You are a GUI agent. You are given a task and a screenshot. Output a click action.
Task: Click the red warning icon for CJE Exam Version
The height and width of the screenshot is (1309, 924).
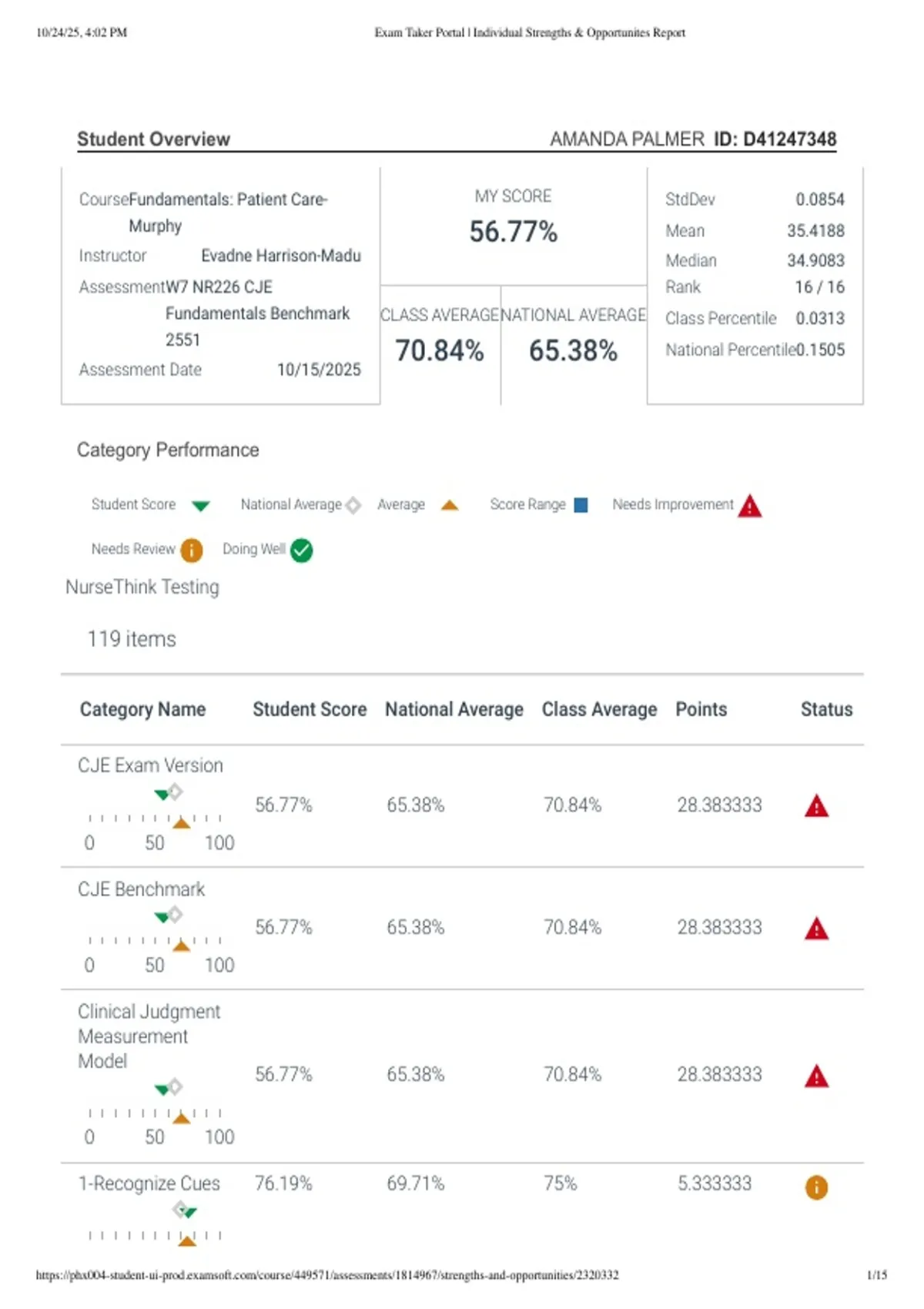[x=816, y=806]
